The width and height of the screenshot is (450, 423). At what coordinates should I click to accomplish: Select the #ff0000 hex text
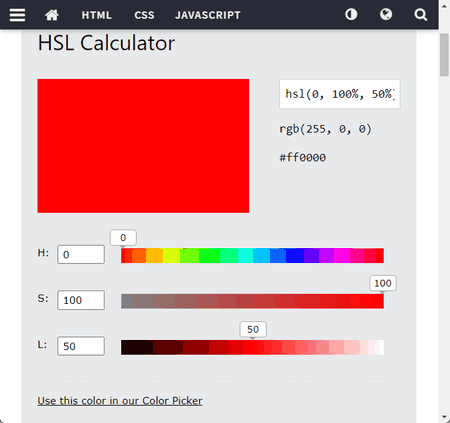(303, 157)
